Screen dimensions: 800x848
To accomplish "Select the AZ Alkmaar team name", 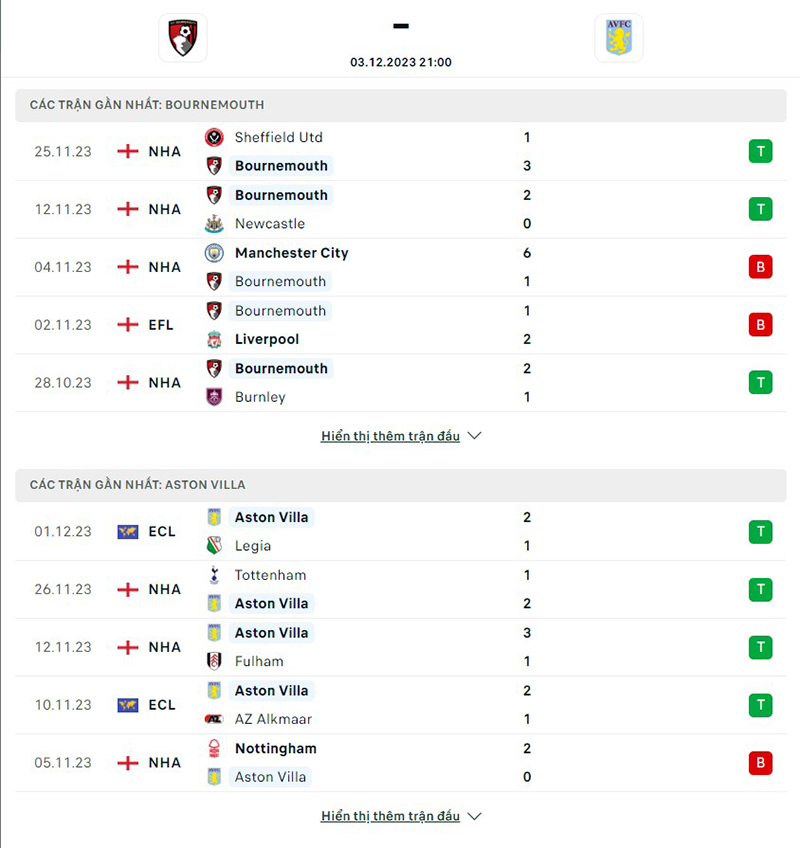I will coord(273,719).
